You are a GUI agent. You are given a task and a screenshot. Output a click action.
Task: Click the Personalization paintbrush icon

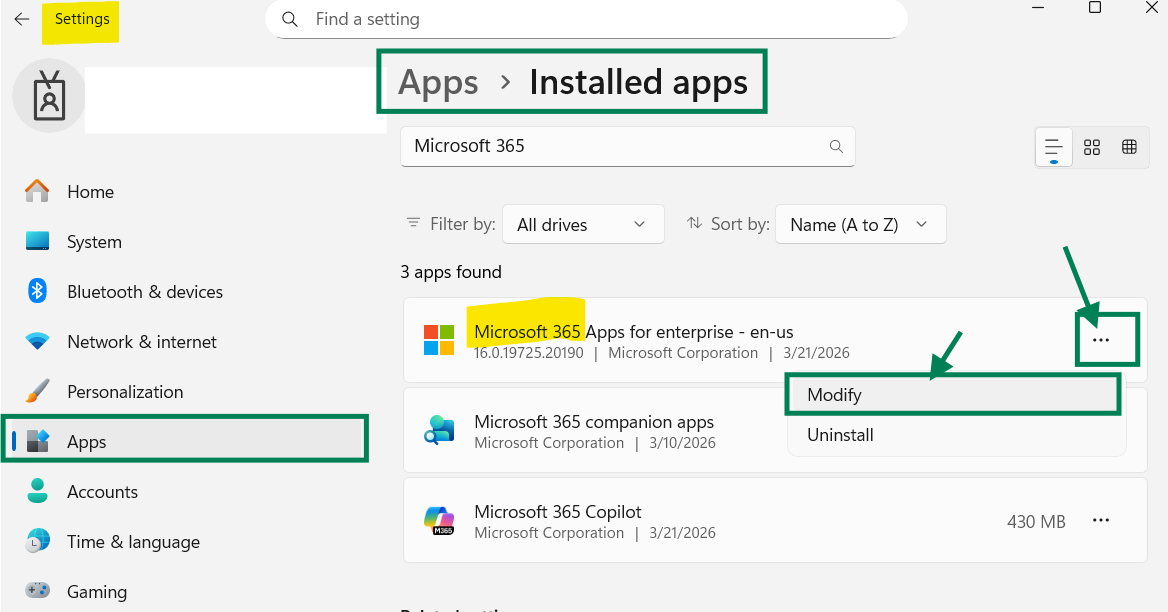coord(37,391)
